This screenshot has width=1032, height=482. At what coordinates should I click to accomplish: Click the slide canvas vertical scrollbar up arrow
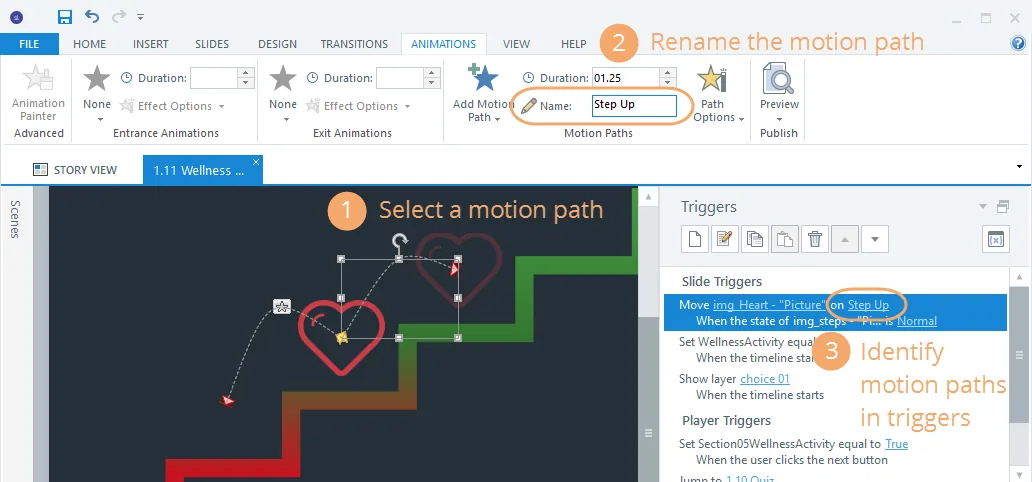pos(648,196)
